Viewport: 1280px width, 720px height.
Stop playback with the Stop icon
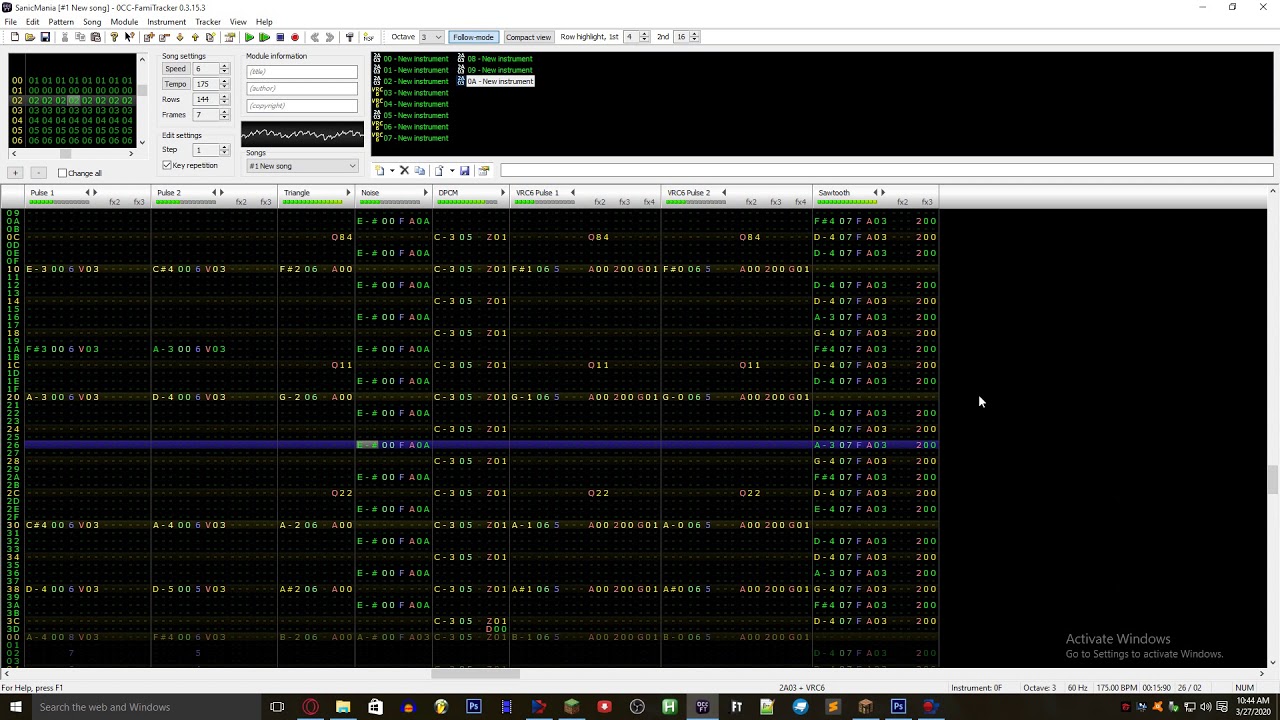pyautogui.click(x=280, y=37)
